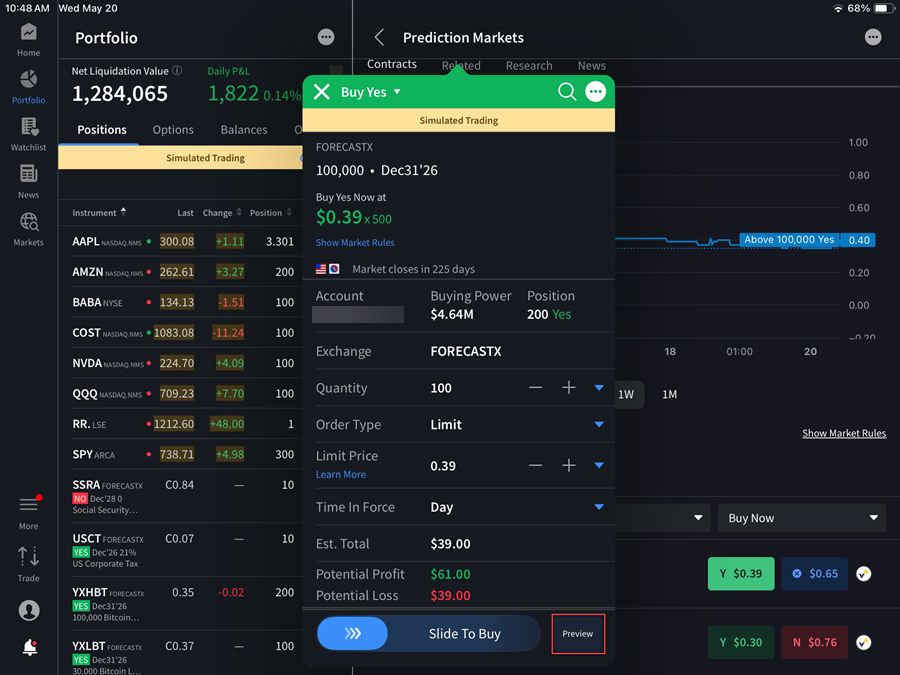Open the More menu sidebar icon
This screenshot has height=675, width=900.
click(28, 513)
